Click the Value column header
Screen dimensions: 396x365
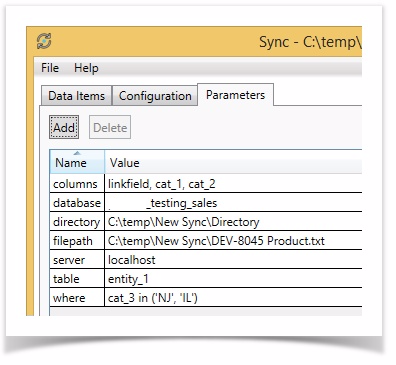(x=233, y=162)
